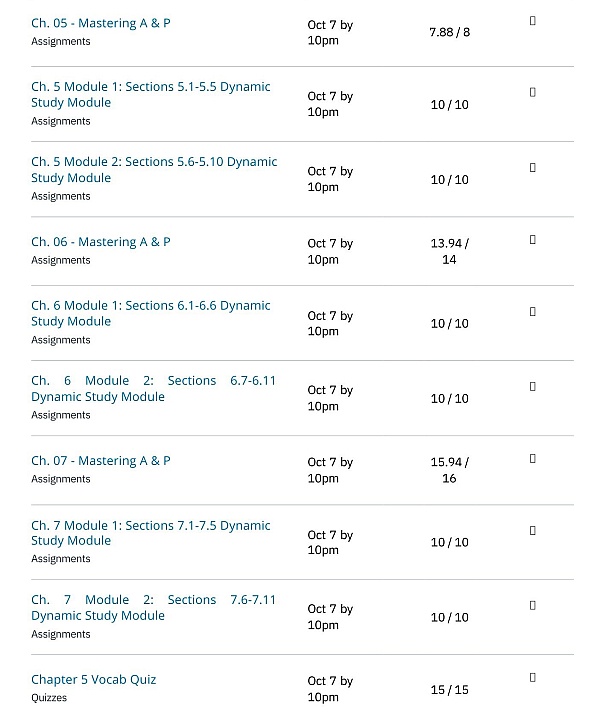Open the Chapter 5 Vocab Quiz link
600x717 pixels.
pyautogui.click(x=93, y=680)
